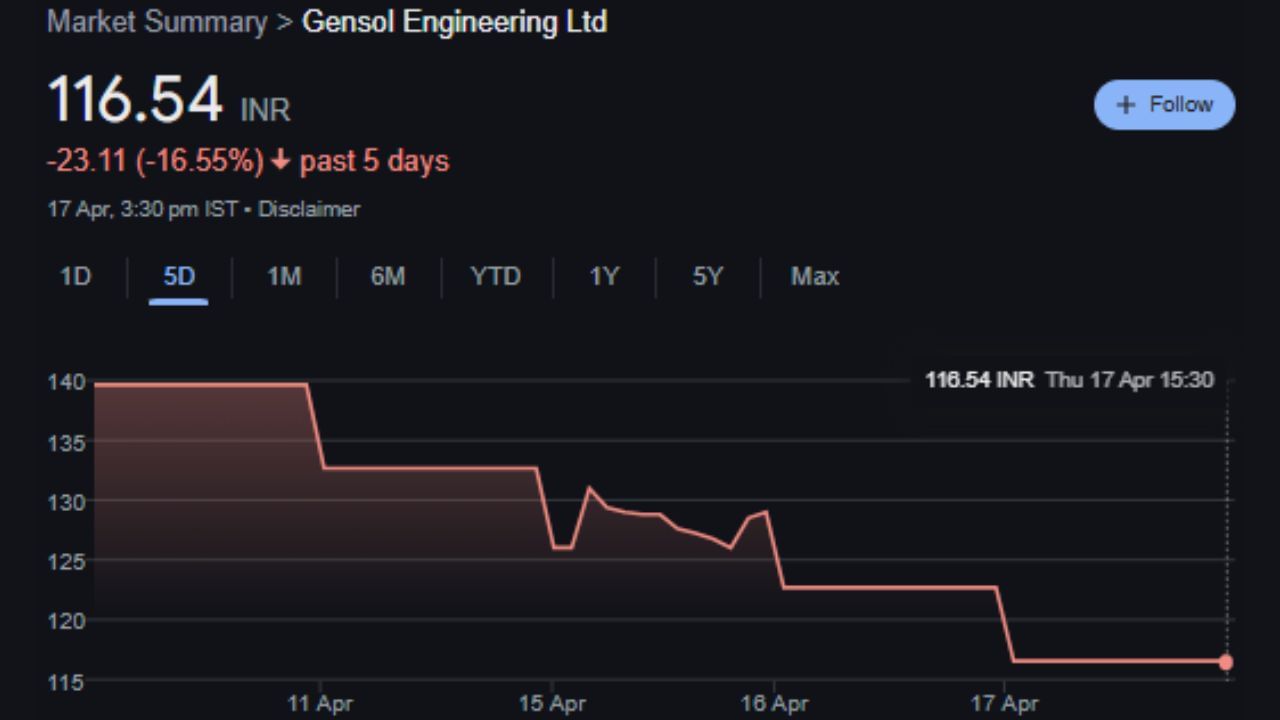Select the Max time range

[814, 277]
